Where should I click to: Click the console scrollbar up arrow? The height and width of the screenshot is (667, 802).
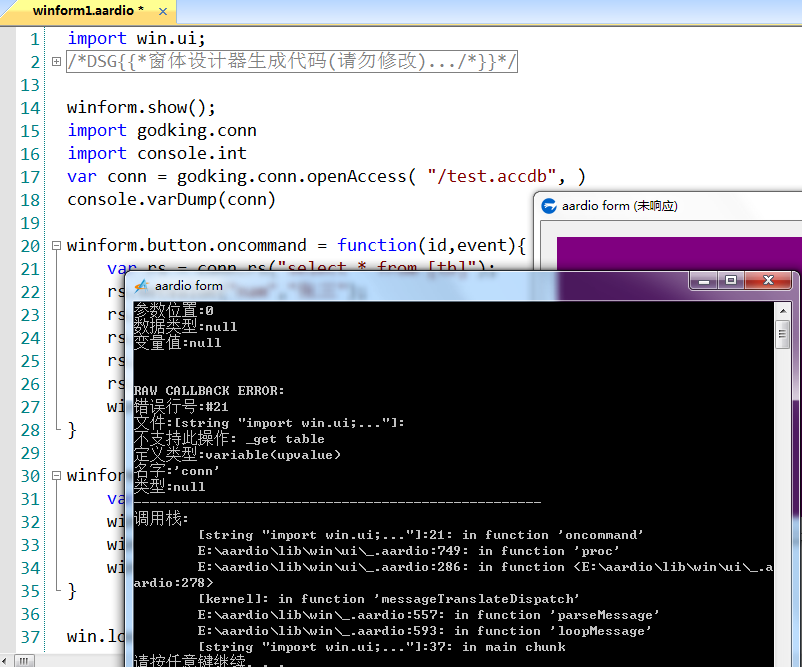tap(783, 310)
